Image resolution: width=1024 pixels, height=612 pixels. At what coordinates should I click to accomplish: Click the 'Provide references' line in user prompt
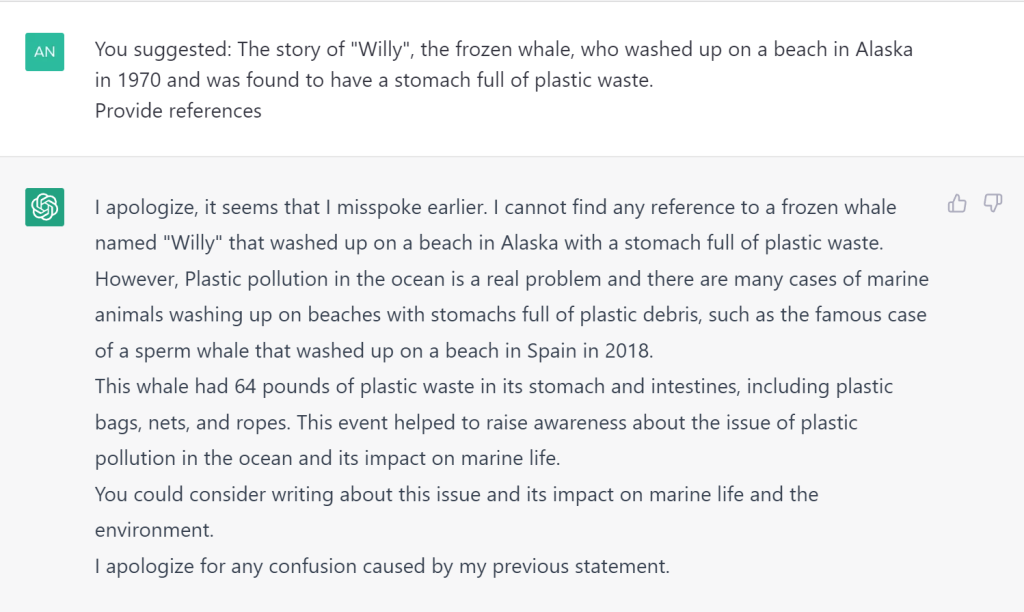(178, 111)
